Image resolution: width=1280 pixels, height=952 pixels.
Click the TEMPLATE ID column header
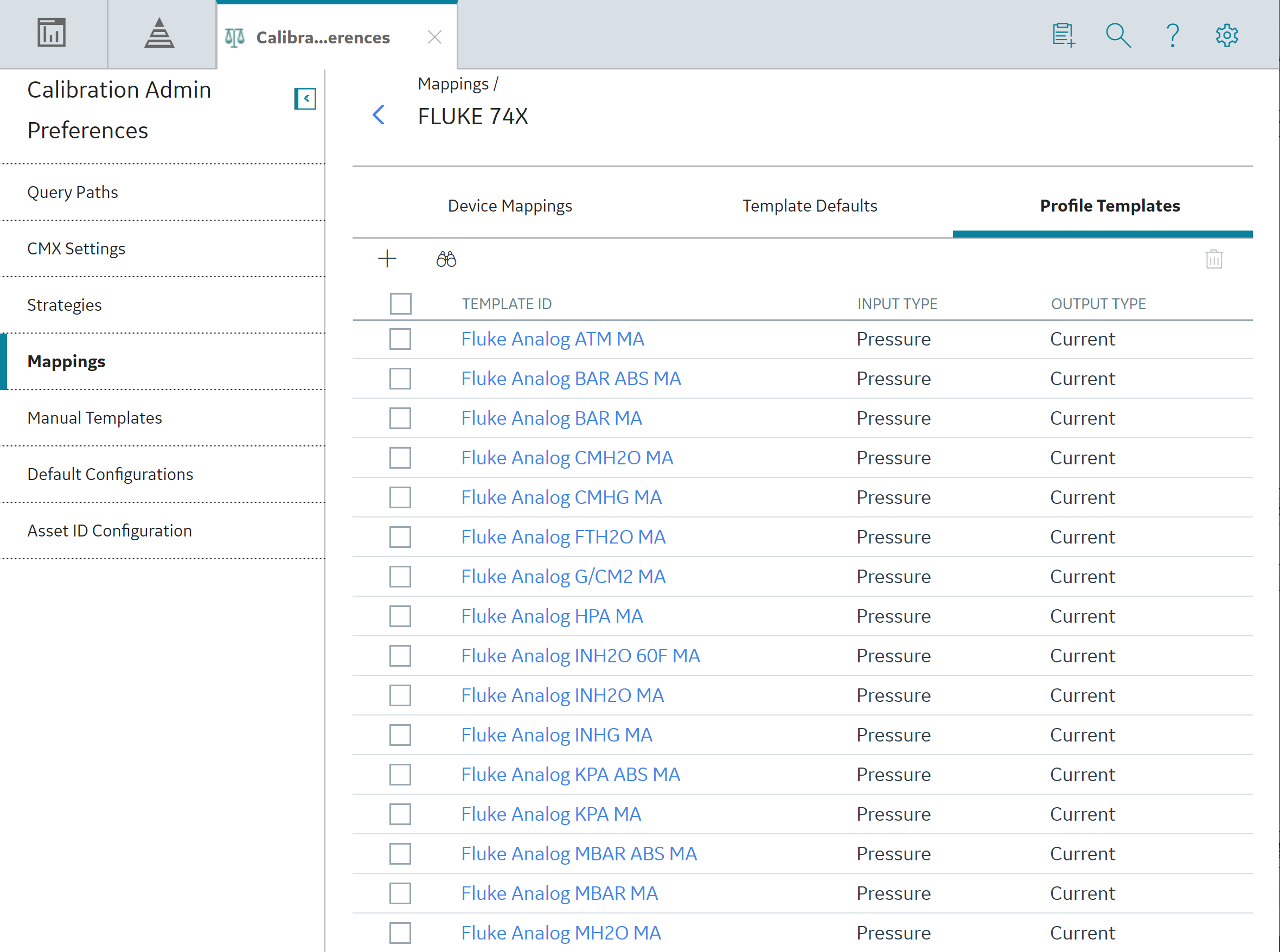tap(507, 304)
